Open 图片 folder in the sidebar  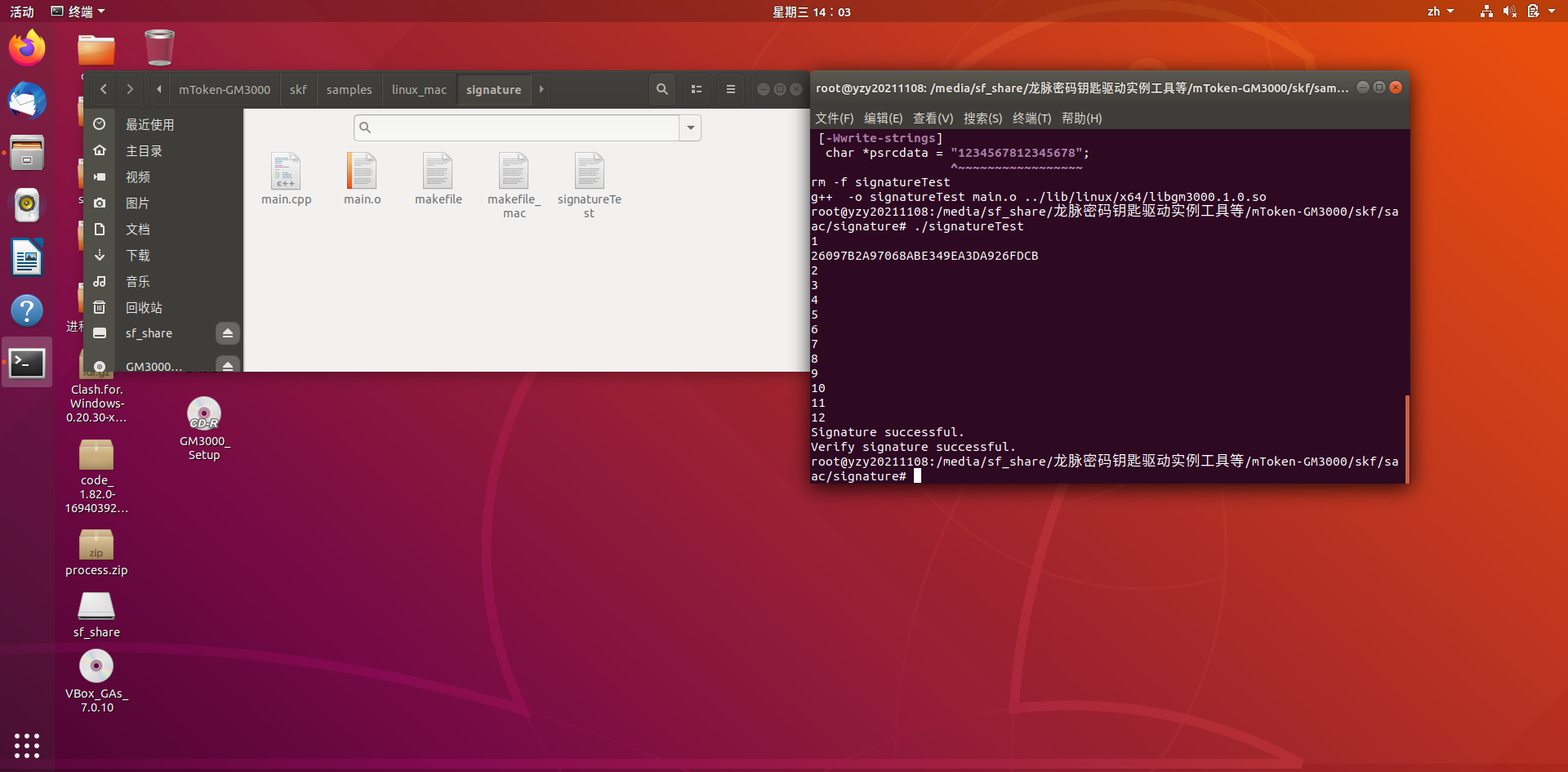163,203
